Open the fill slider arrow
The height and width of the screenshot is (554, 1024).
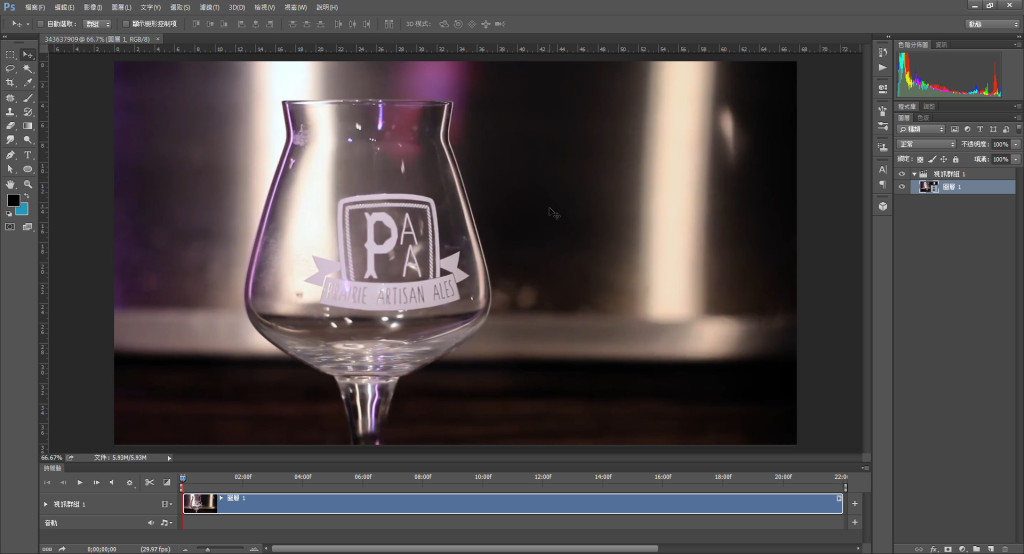[1016, 159]
